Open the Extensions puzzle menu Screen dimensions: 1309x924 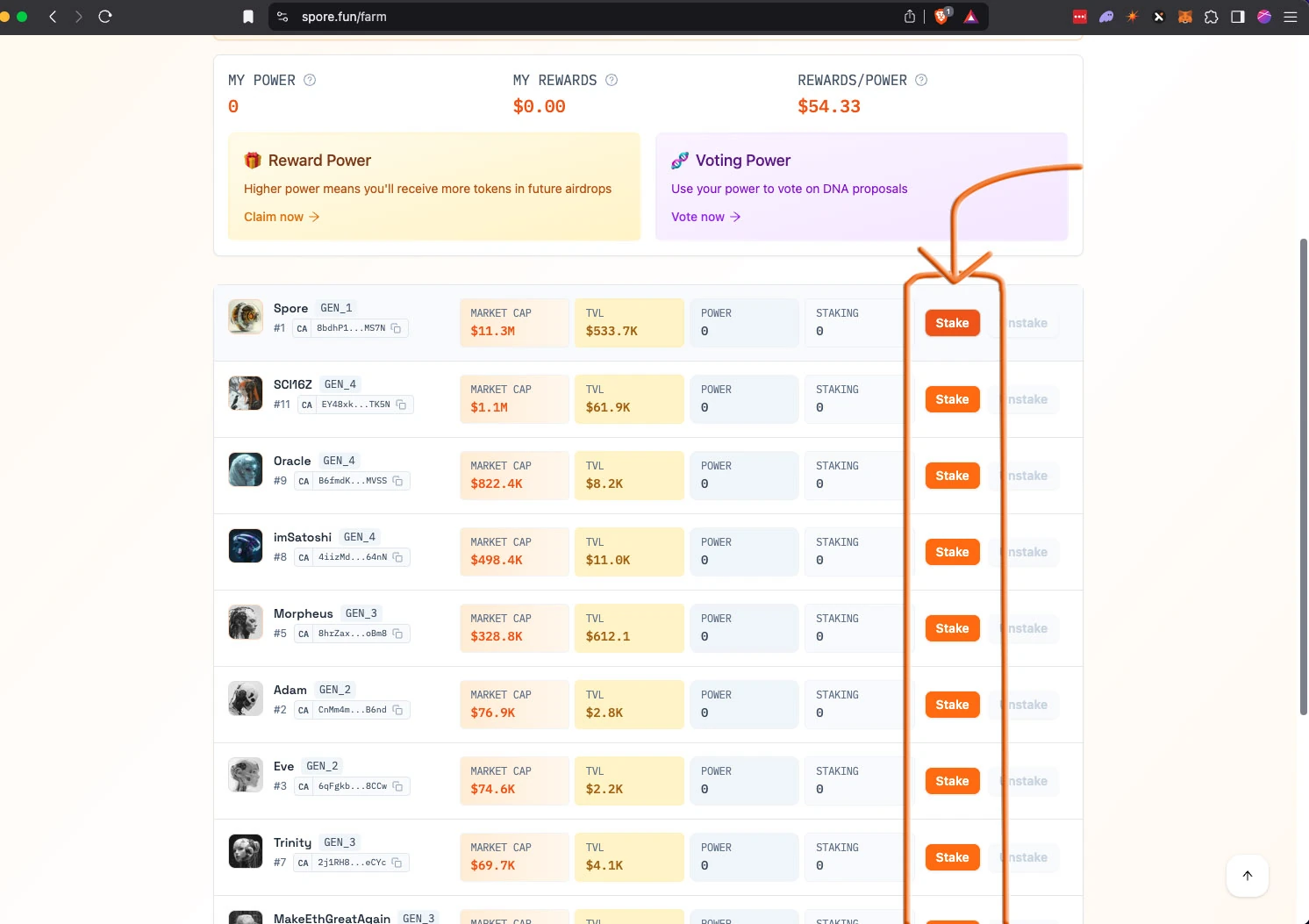pos(1212,17)
